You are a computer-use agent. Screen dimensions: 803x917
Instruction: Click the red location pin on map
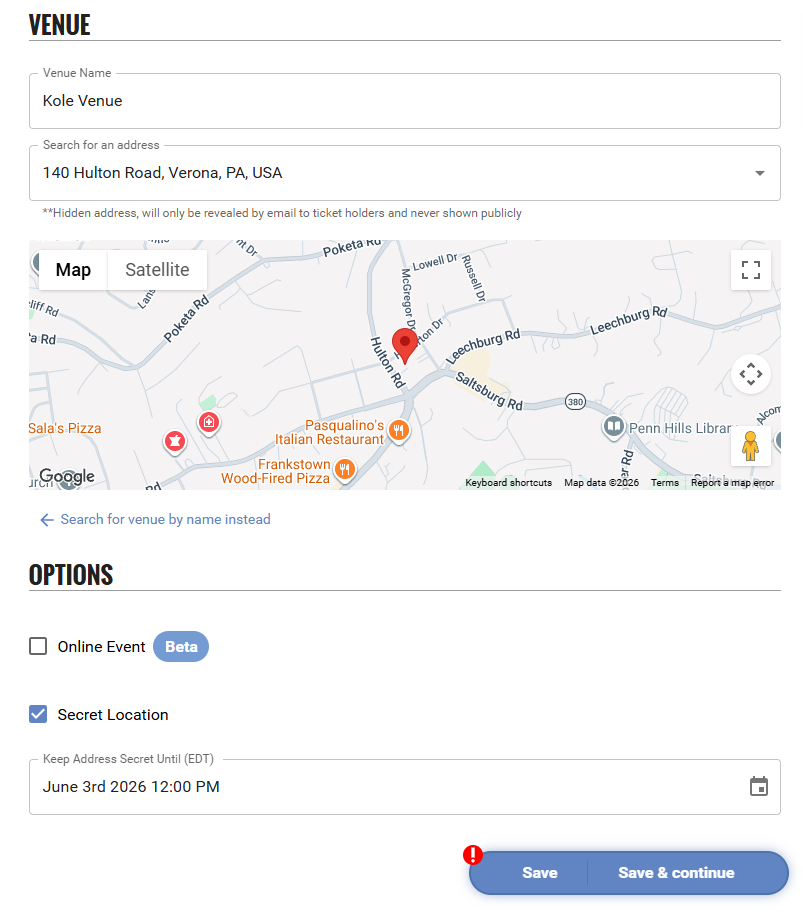click(x=405, y=346)
